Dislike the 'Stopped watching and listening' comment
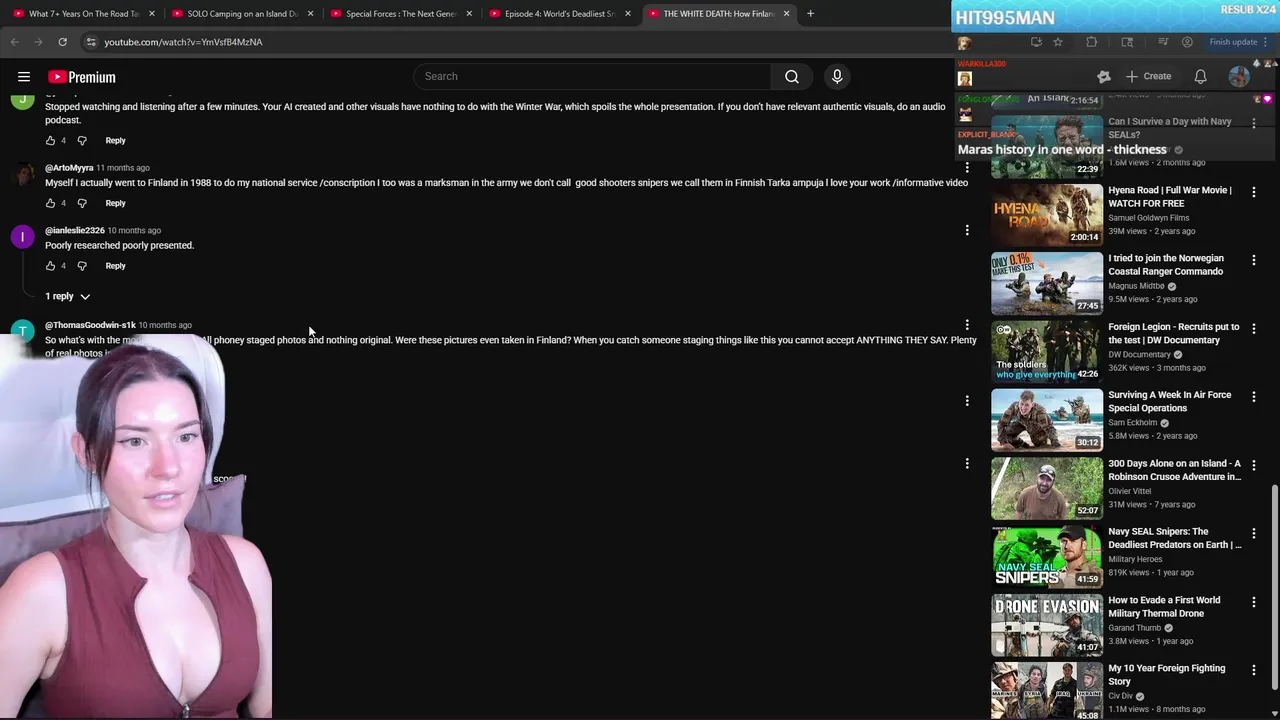This screenshot has height=720, width=1280. pos(82,141)
